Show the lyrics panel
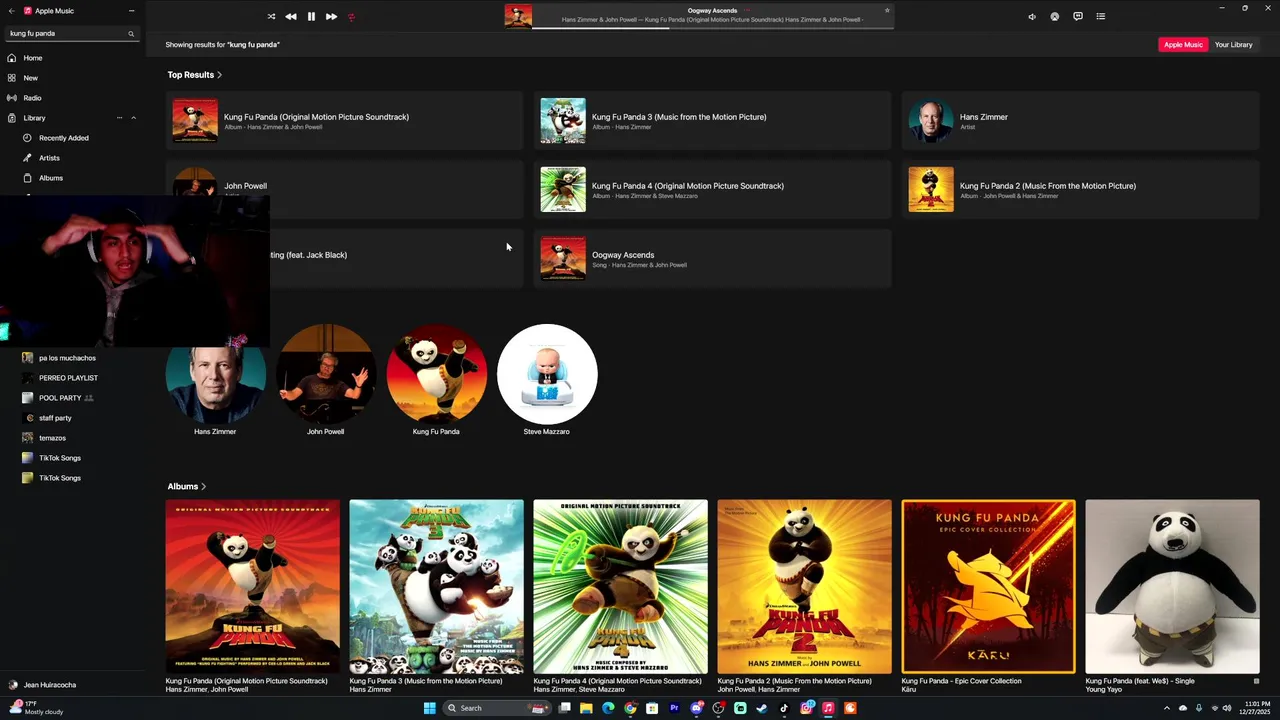The width and height of the screenshot is (1280, 720). click(1077, 16)
